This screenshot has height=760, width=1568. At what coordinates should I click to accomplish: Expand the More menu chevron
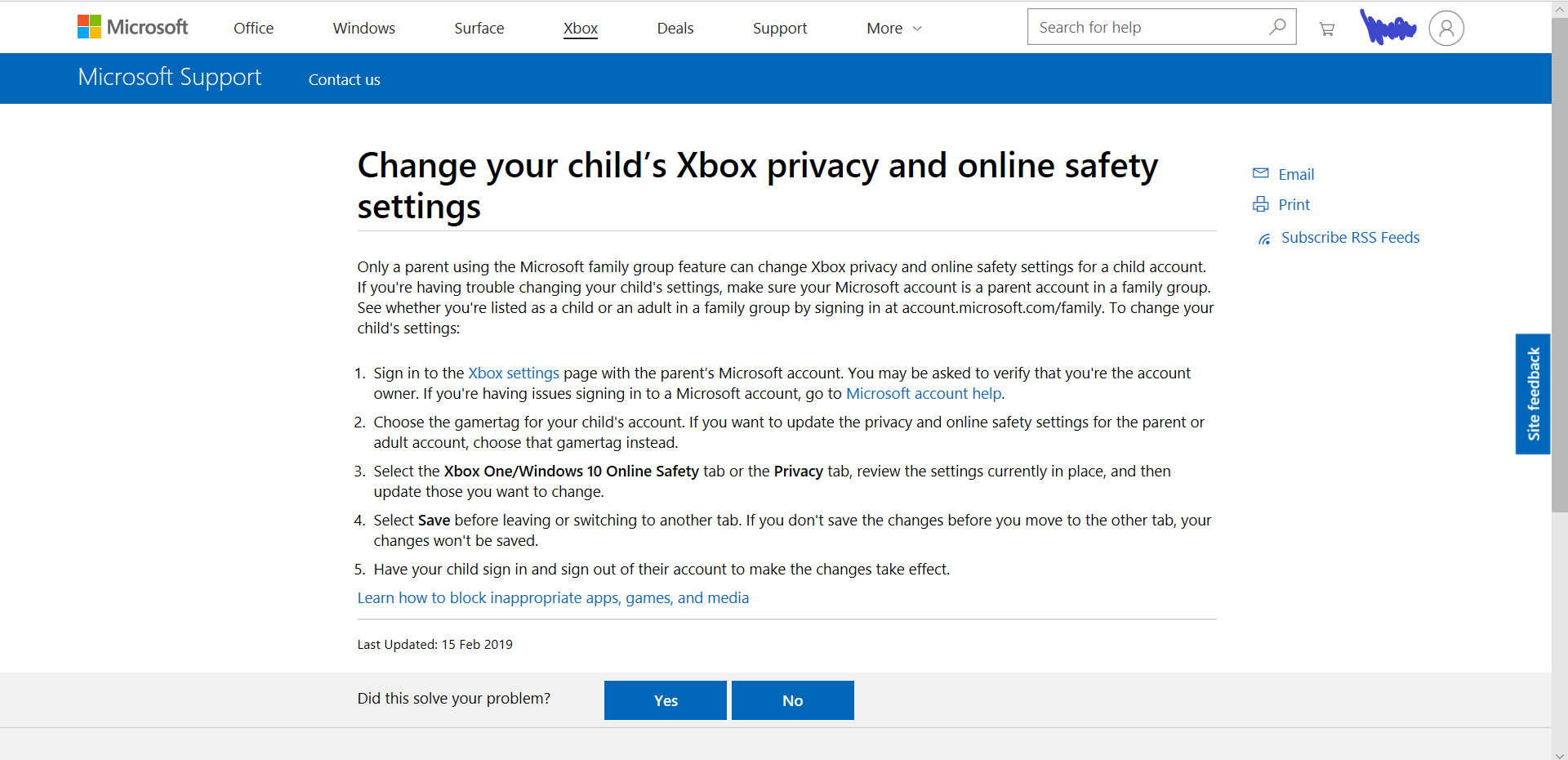[x=917, y=29]
